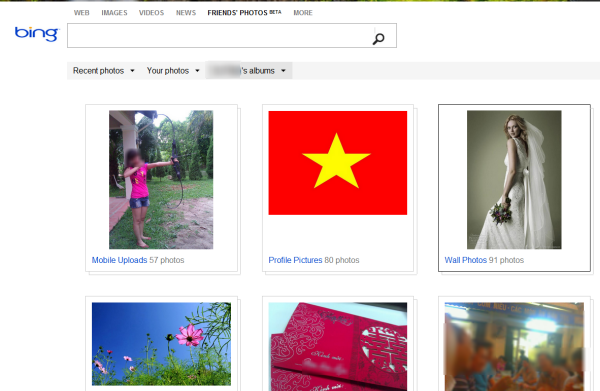This screenshot has width=600, height=391.
Task: Click the red wedding invitation thumbnail
Action: (x=338, y=347)
